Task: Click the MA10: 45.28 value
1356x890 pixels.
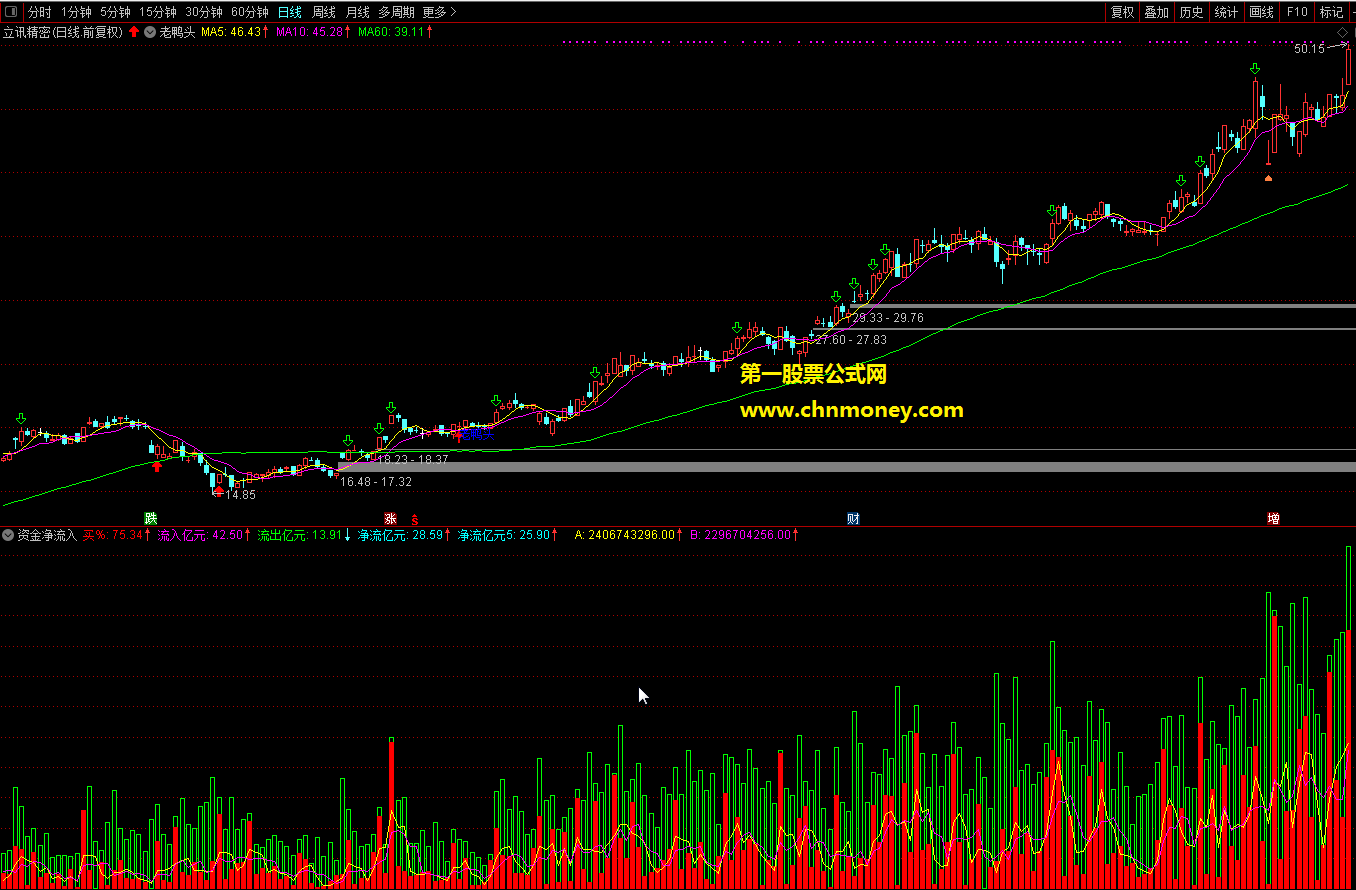Action: [313, 32]
